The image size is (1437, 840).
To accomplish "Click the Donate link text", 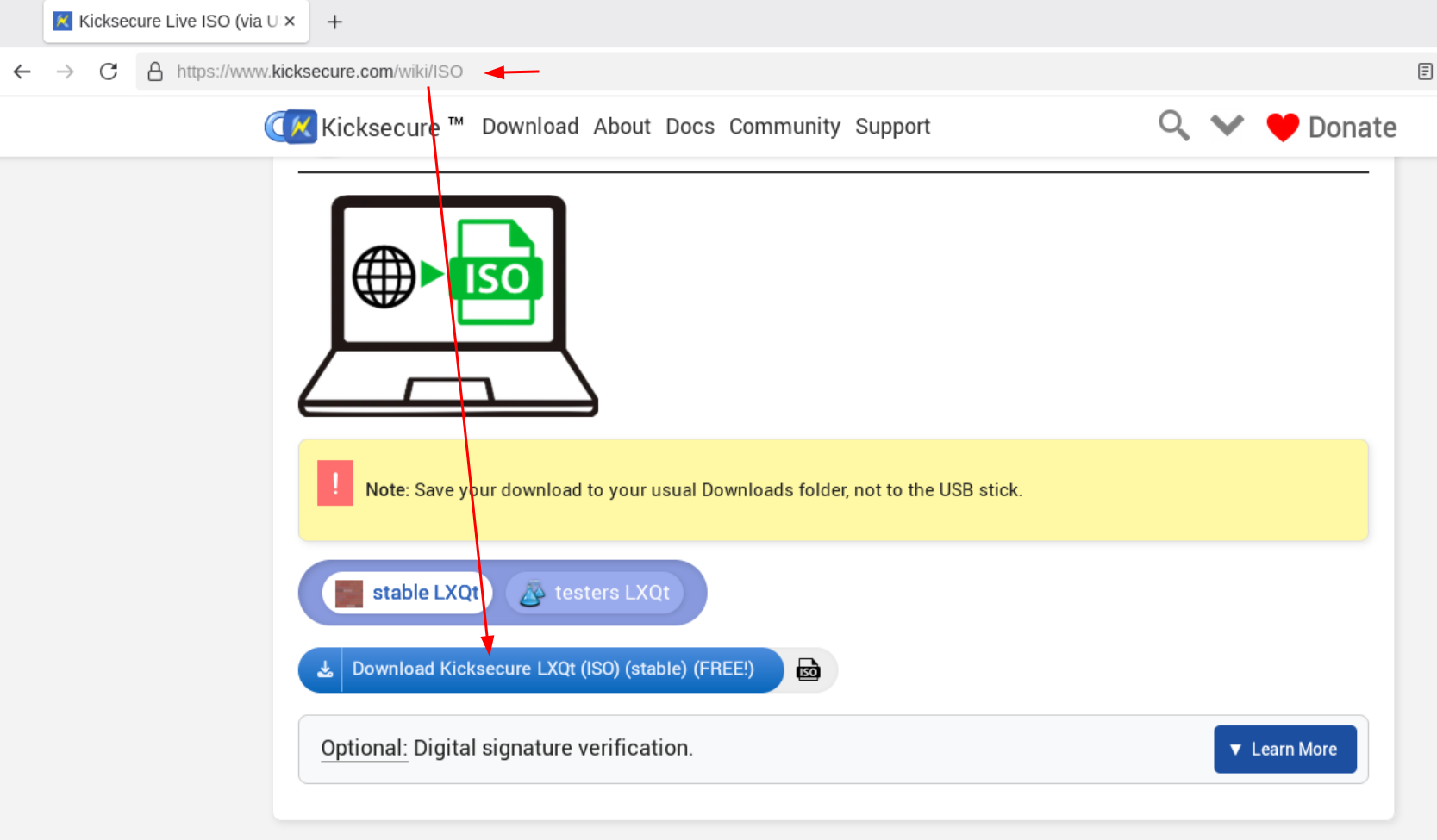I will coord(1353,128).
